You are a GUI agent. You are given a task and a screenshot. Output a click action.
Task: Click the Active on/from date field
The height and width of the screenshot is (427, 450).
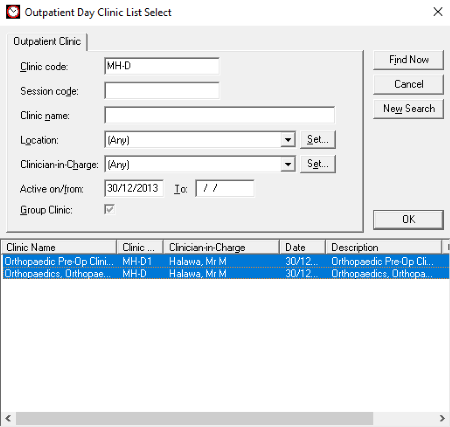click(134, 188)
